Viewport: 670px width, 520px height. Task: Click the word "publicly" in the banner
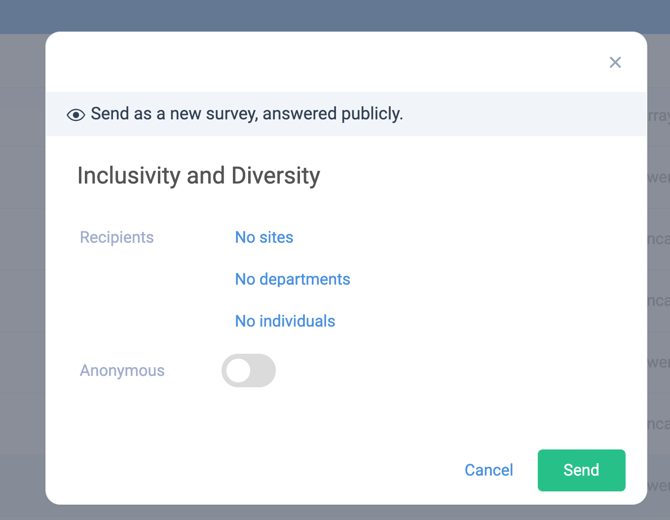366,114
